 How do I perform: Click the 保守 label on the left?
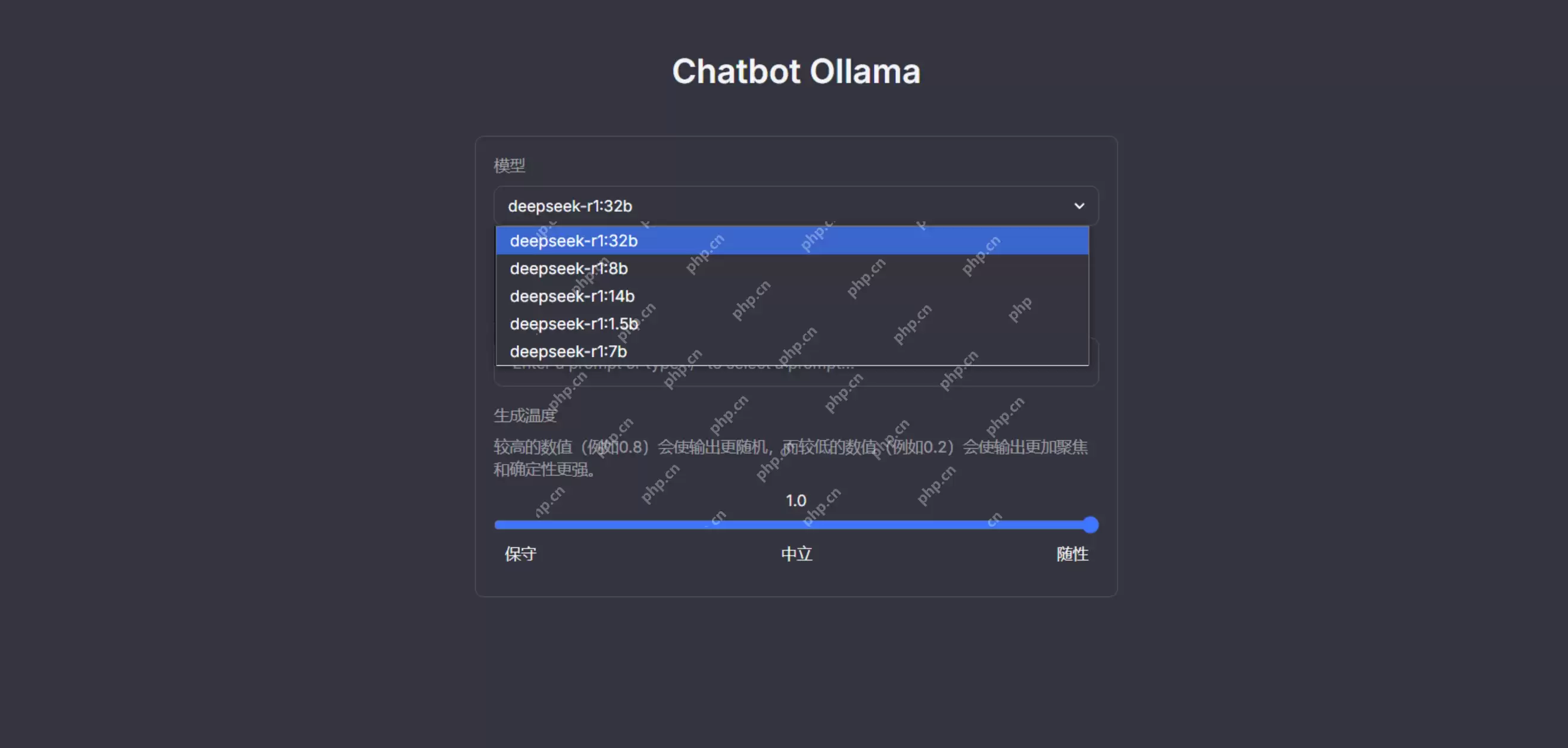(x=518, y=554)
